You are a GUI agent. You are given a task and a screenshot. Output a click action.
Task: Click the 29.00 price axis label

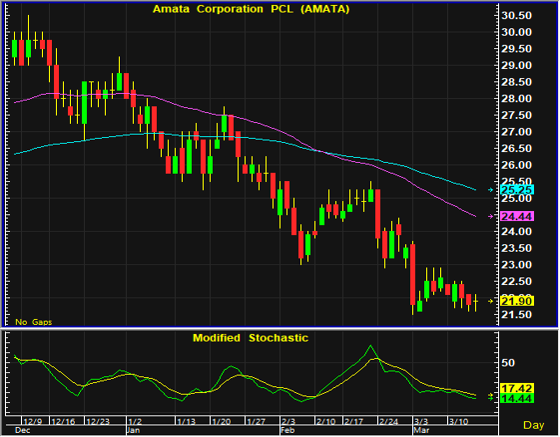(516, 65)
